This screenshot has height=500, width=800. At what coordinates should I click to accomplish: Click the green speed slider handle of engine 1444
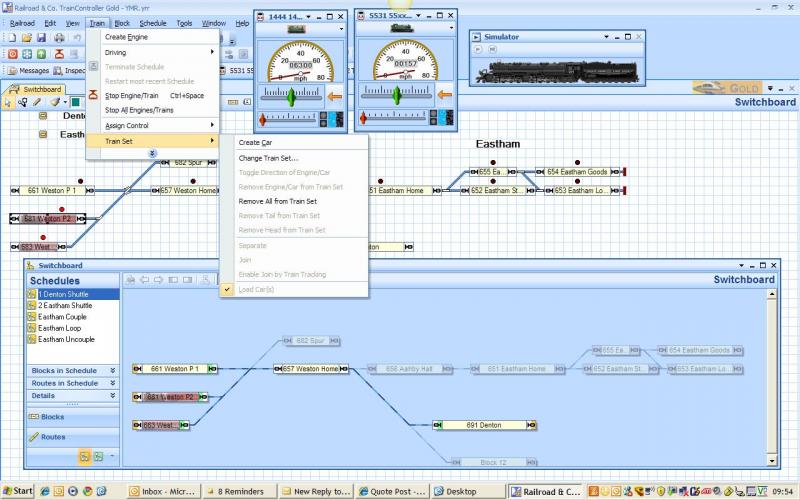point(291,97)
